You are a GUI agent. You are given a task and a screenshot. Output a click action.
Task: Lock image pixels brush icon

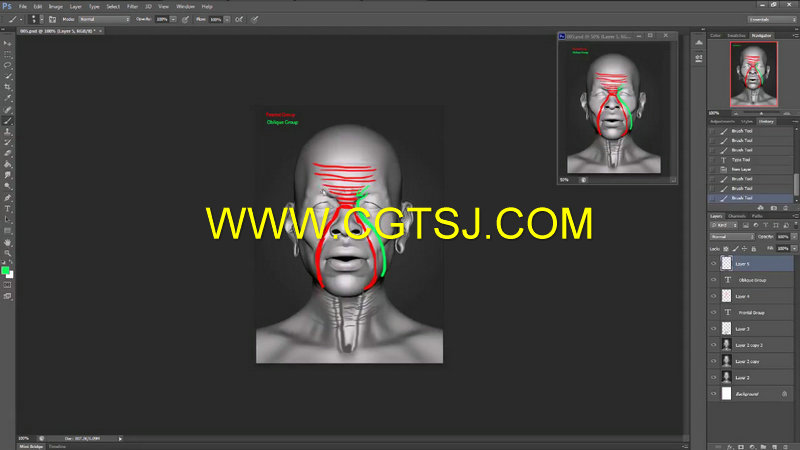pos(735,249)
